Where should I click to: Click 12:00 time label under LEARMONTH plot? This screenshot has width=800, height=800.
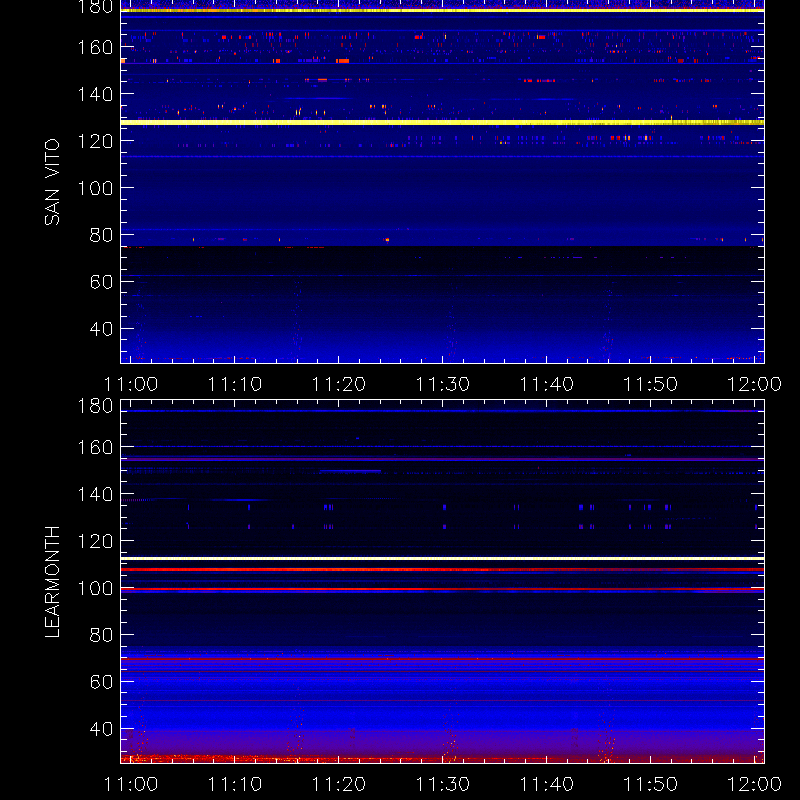coord(755,784)
